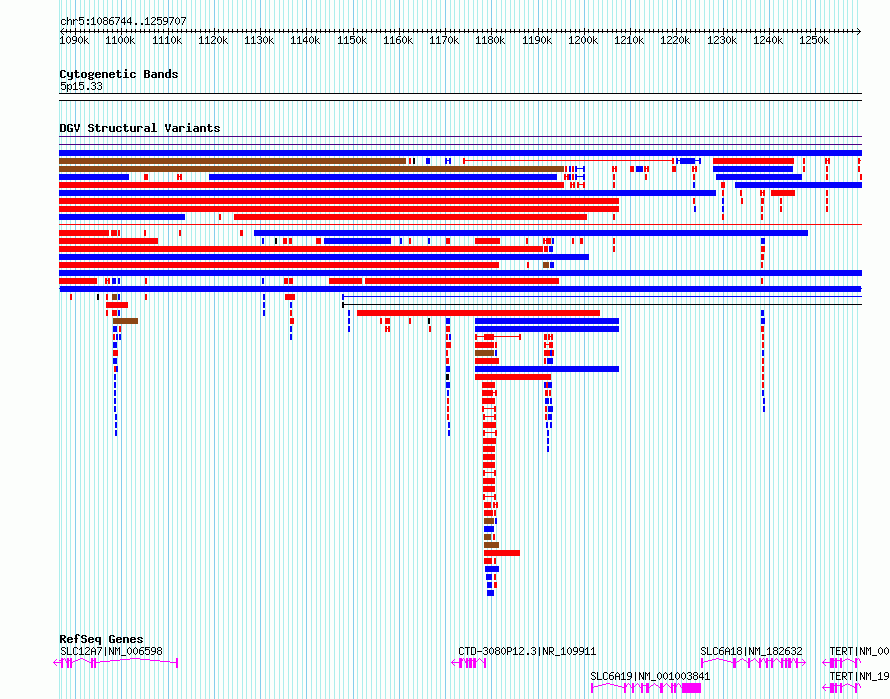Screen dimensions: 890x699
Task: Click the 1190k coordinate label
Action: 537,40
